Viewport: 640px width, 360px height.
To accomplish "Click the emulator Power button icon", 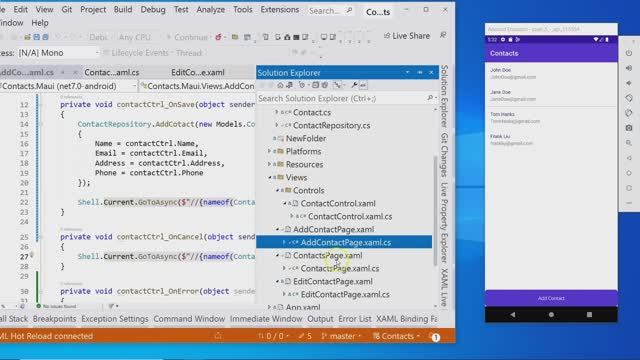I will (x=629, y=53).
